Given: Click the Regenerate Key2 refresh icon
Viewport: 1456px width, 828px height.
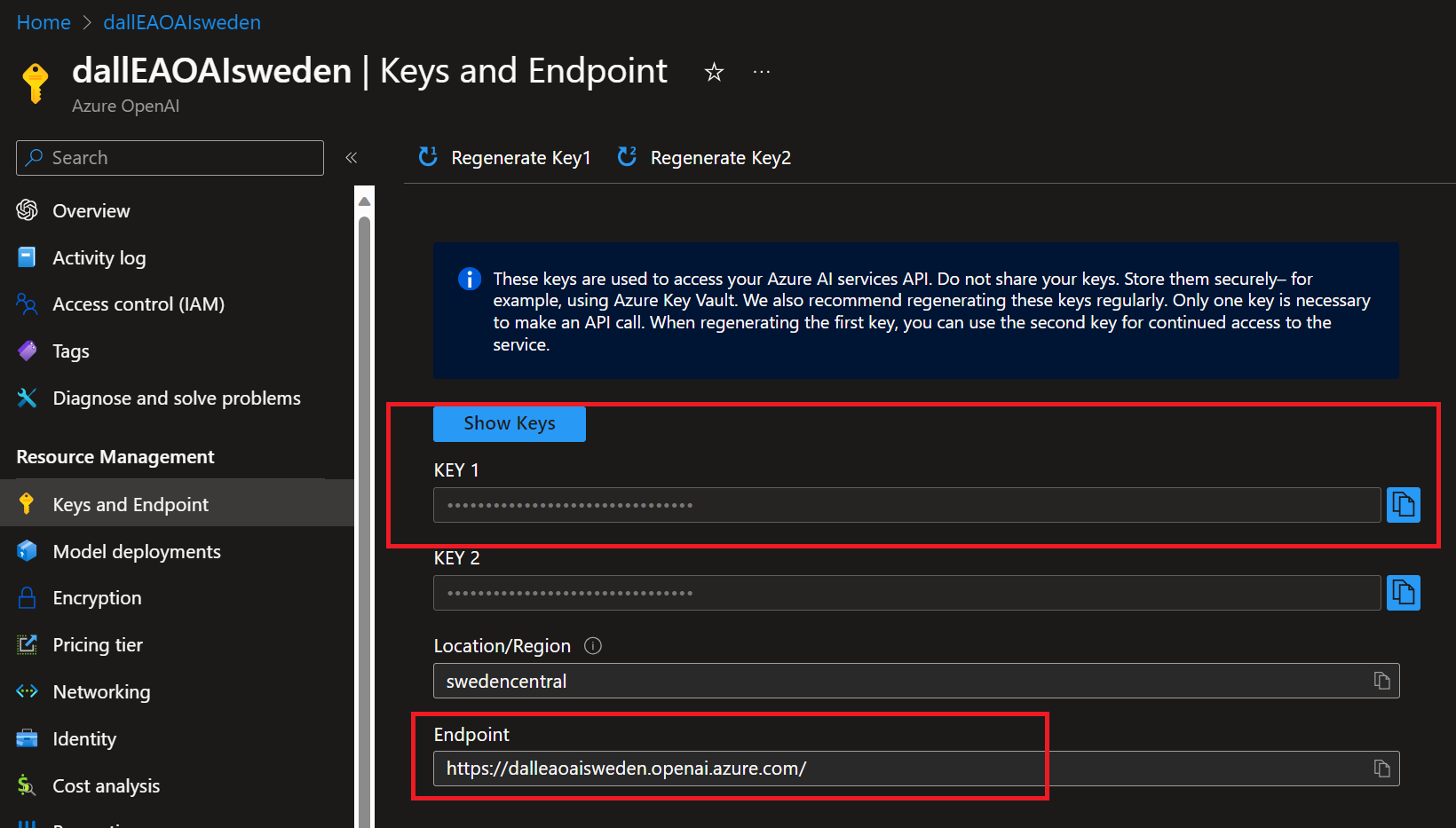Looking at the screenshot, I should (x=627, y=157).
